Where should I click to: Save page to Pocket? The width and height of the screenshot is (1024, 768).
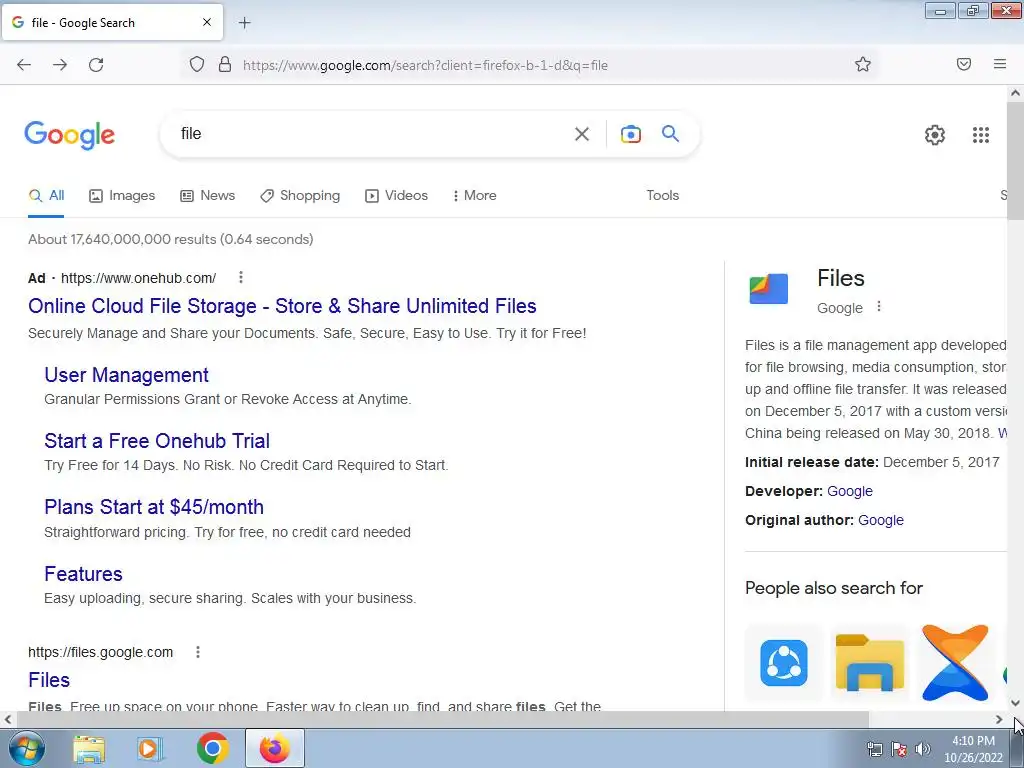click(x=964, y=64)
